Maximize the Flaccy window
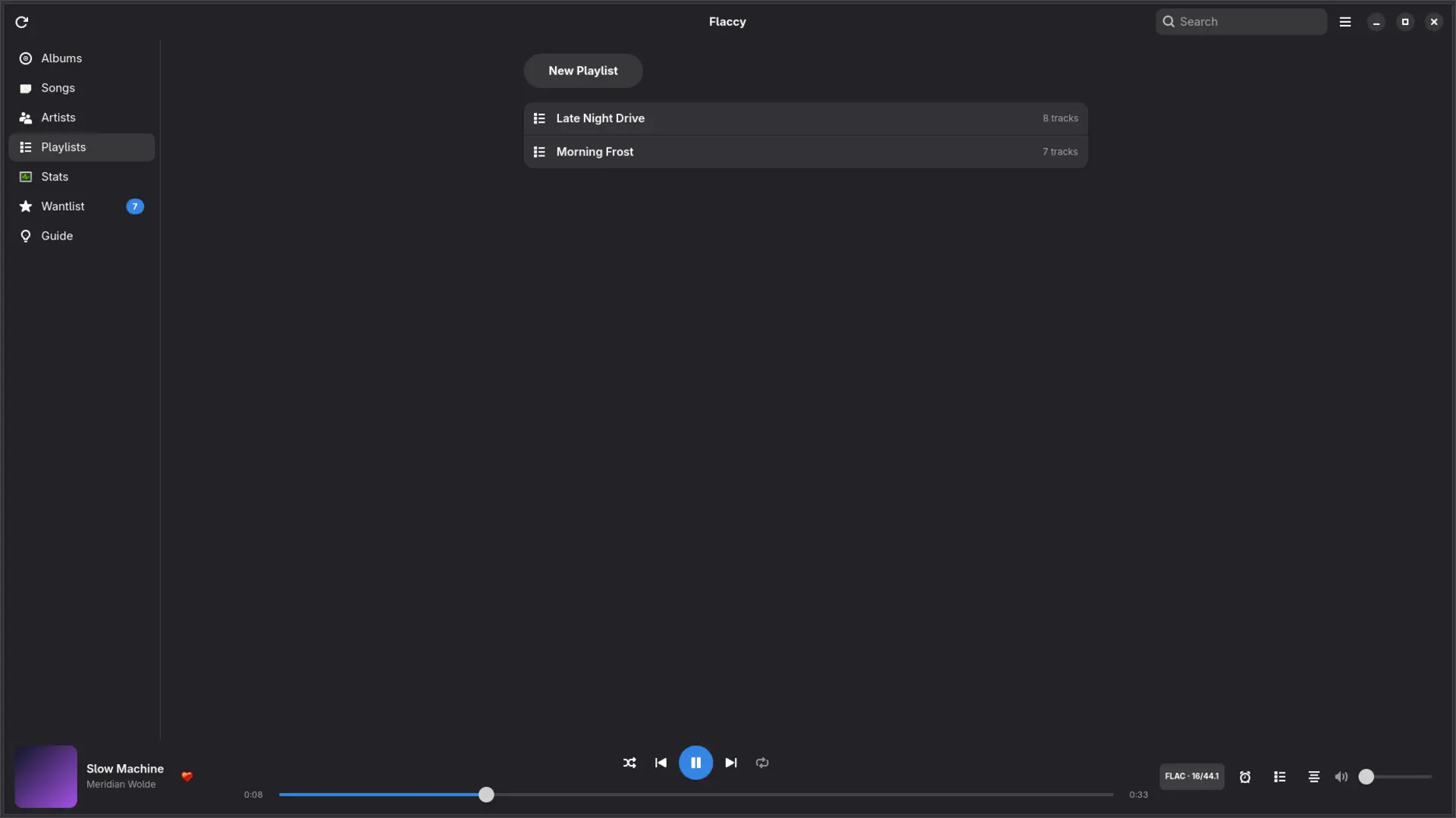Viewport: 1456px width, 818px height. tap(1405, 22)
